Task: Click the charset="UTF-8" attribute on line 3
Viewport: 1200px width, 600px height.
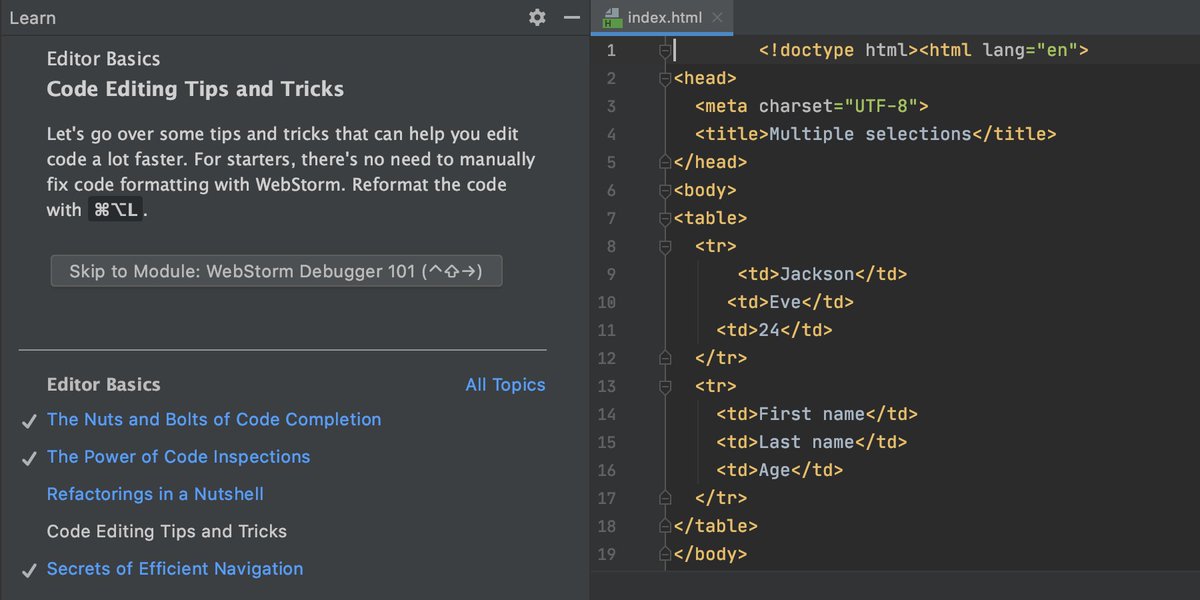Action: pyautogui.click(x=839, y=106)
